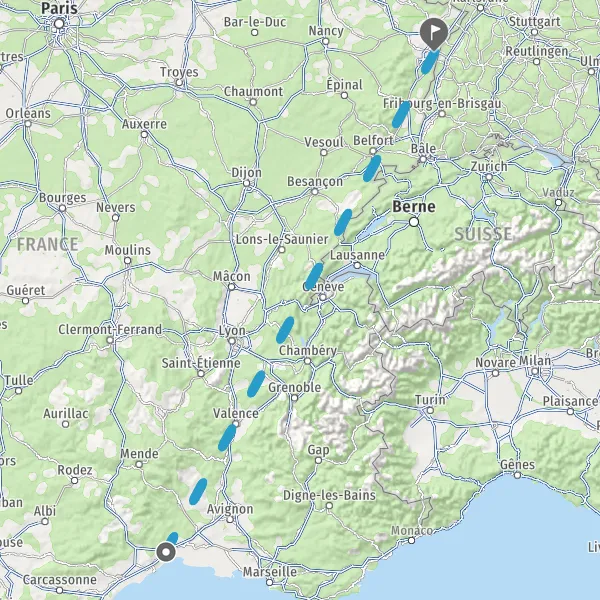The height and width of the screenshot is (600, 600).
Task: Click the route start circle marker
Action: (x=166, y=552)
